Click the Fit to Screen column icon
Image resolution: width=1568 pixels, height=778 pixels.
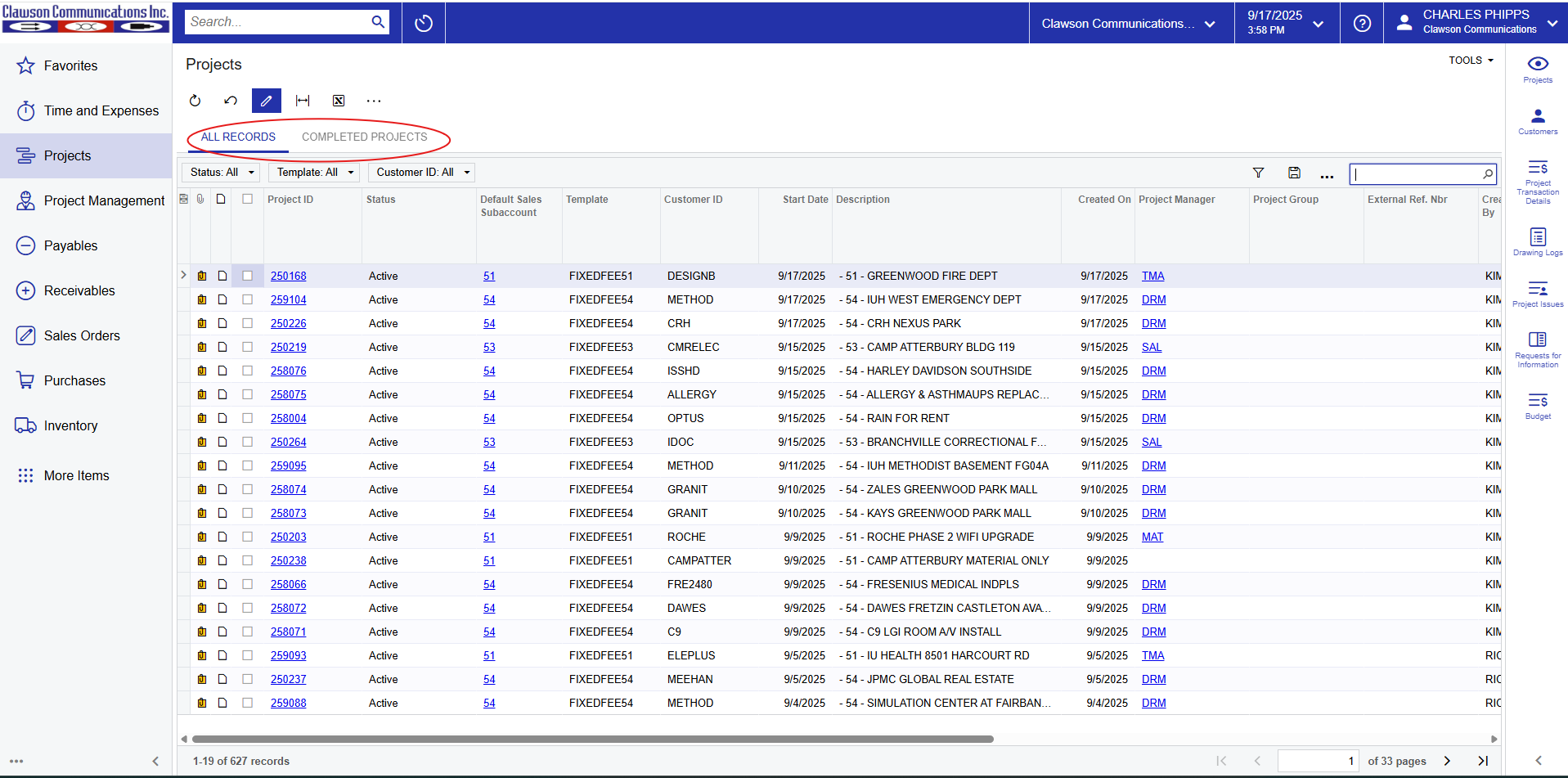303,101
